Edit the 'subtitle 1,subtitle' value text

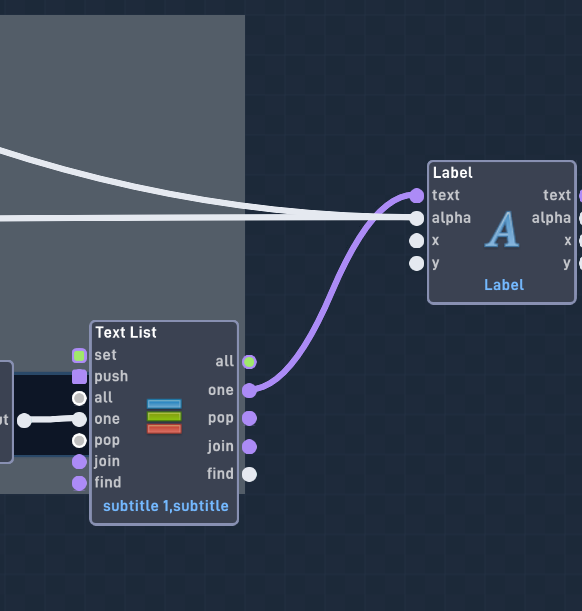click(x=166, y=506)
